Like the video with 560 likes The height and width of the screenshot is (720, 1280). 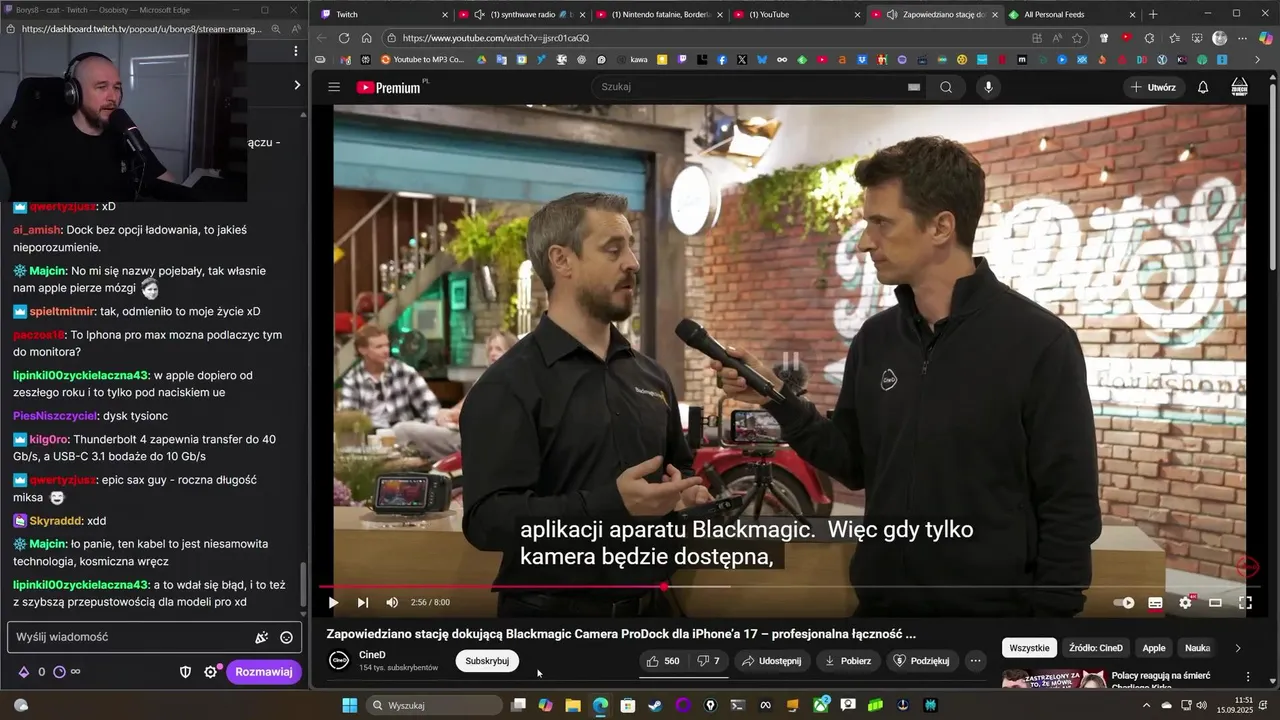click(662, 661)
